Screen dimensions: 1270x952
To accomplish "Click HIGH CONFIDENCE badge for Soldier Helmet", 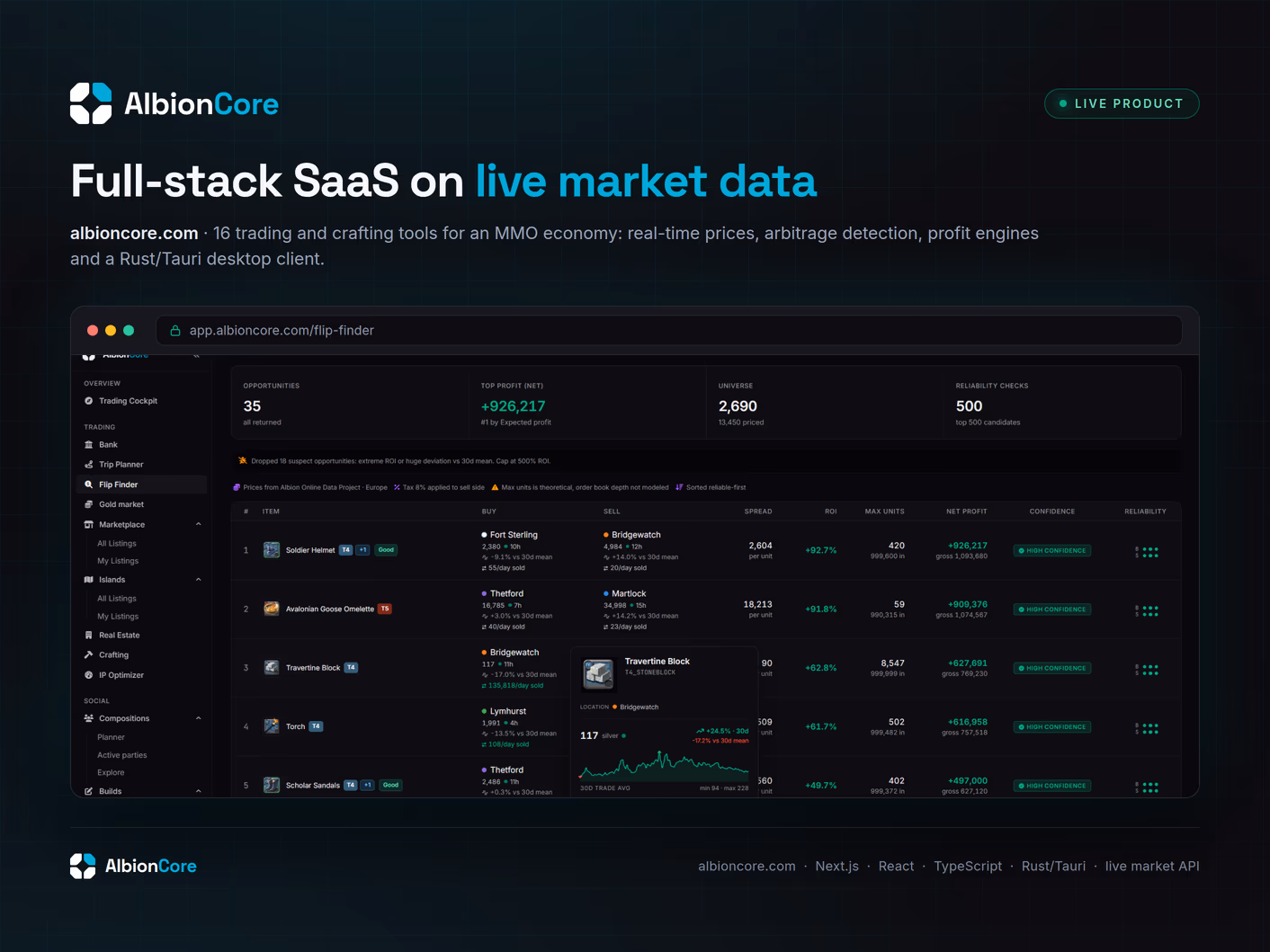I will click(1052, 550).
